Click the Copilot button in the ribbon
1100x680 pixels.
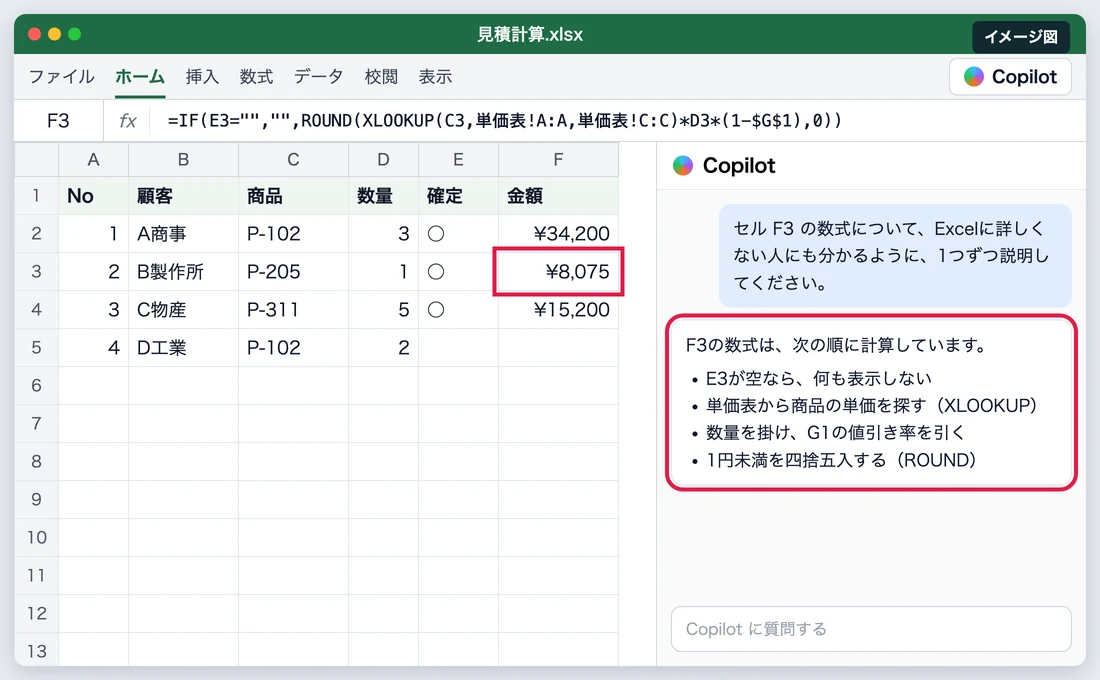(x=1010, y=76)
